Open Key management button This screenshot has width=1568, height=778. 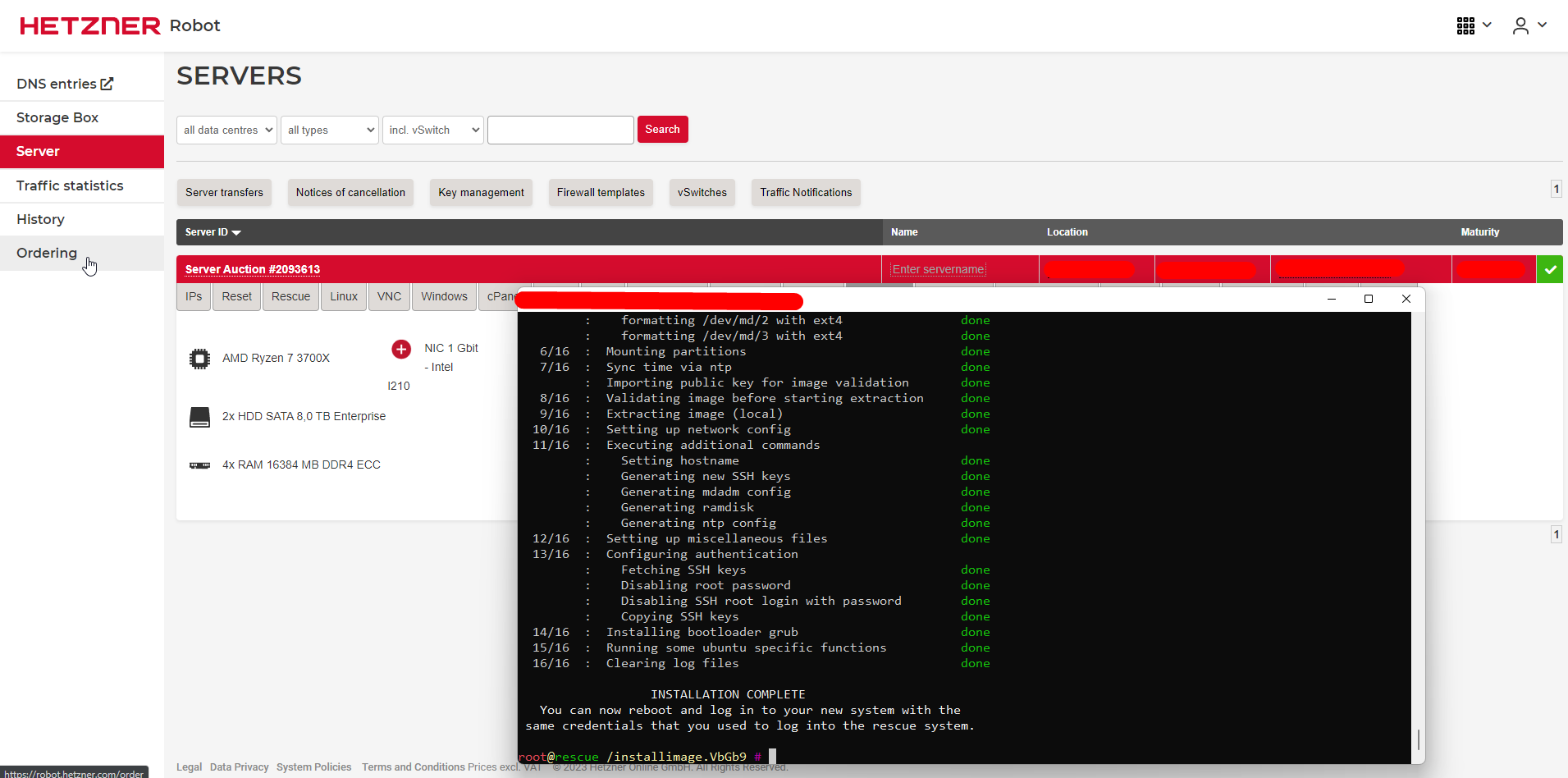(481, 192)
